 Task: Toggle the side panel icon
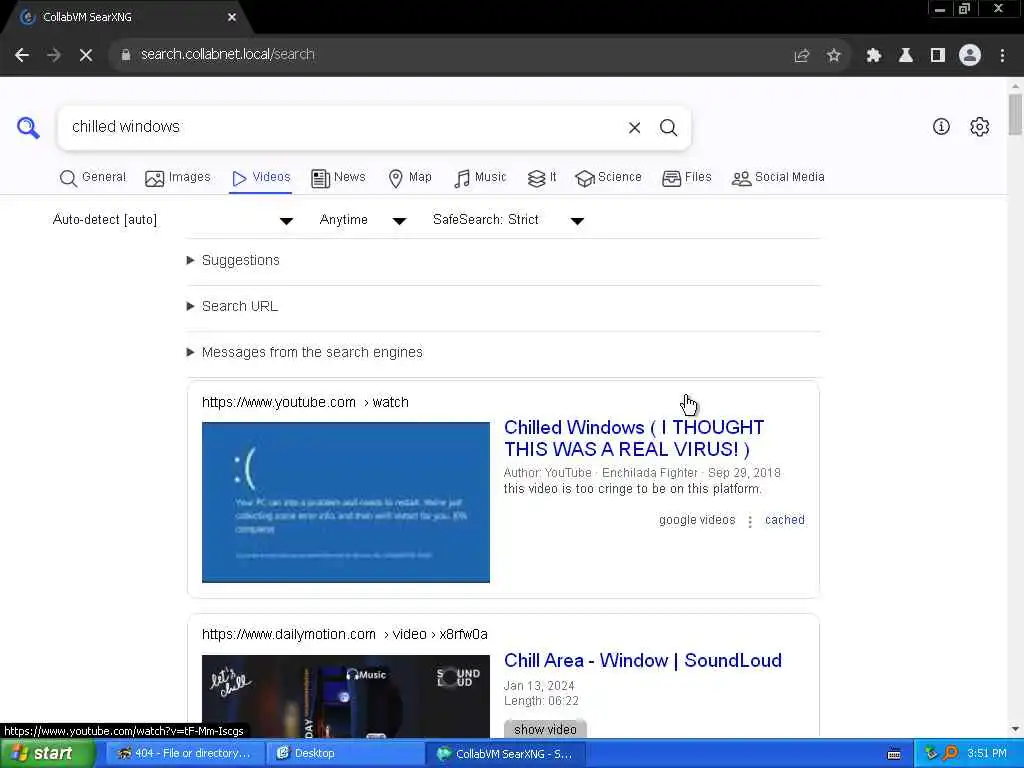938,56
